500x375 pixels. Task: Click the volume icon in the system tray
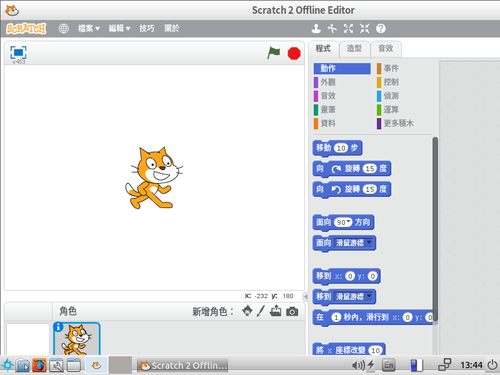click(x=358, y=365)
